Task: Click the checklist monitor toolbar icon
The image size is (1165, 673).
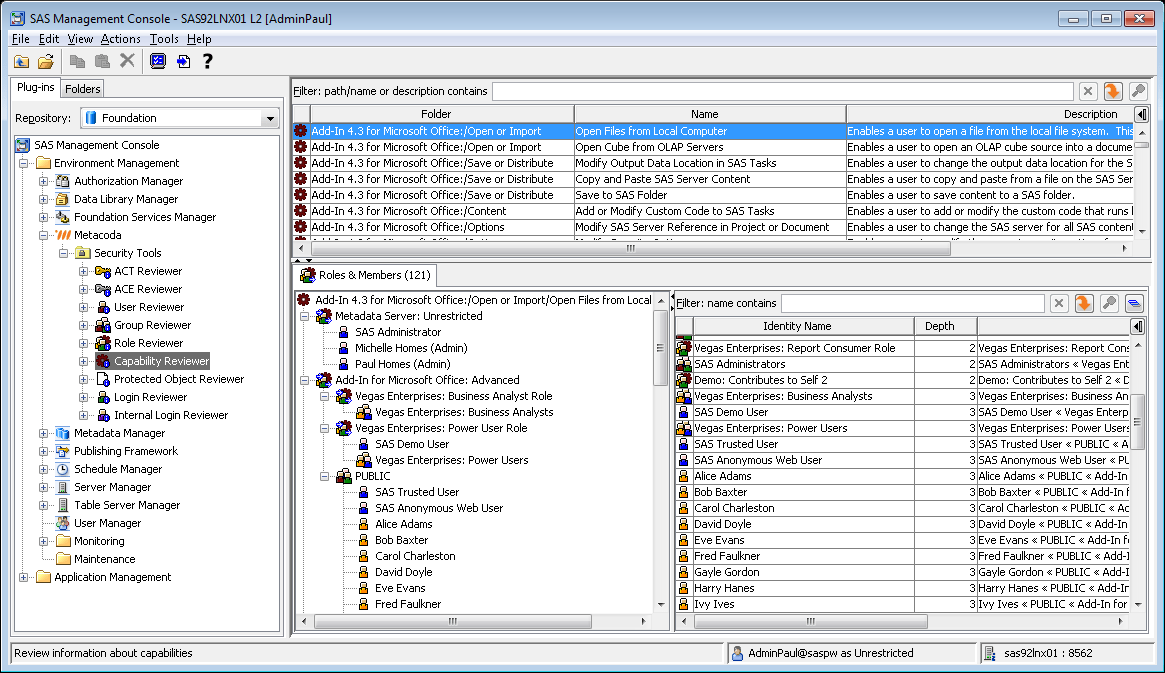Action: [x=158, y=61]
